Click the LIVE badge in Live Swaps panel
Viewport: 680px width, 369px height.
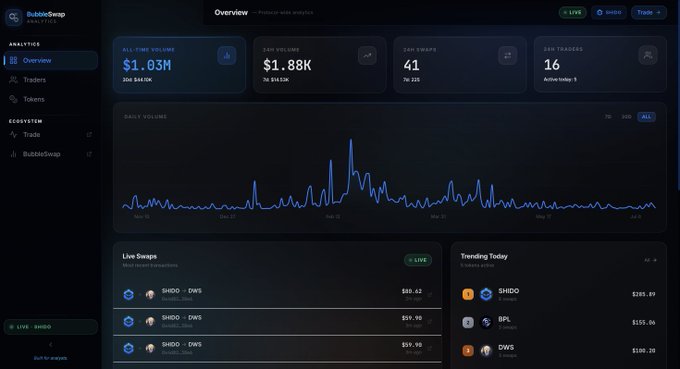point(418,260)
